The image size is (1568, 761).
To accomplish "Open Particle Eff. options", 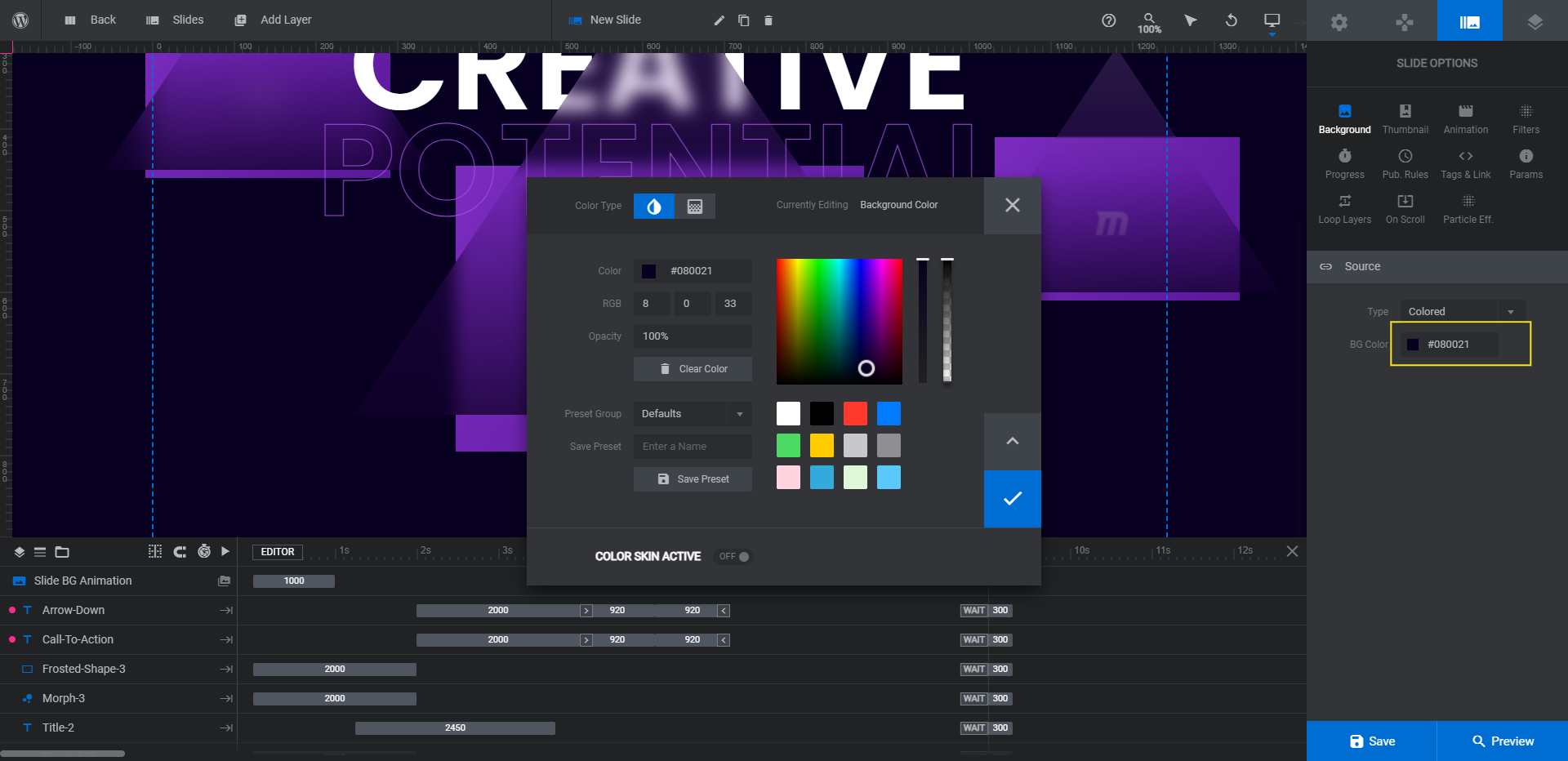I will (x=1468, y=209).
